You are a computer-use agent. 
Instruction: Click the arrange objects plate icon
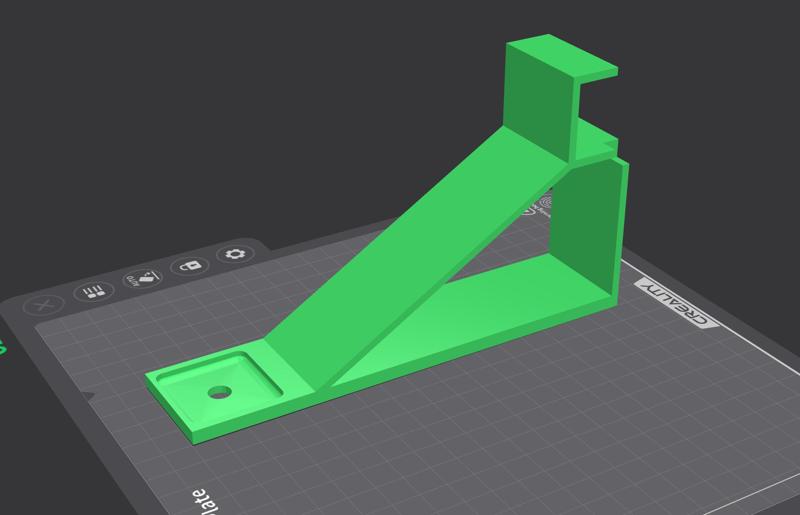click(x=94, y=292)
